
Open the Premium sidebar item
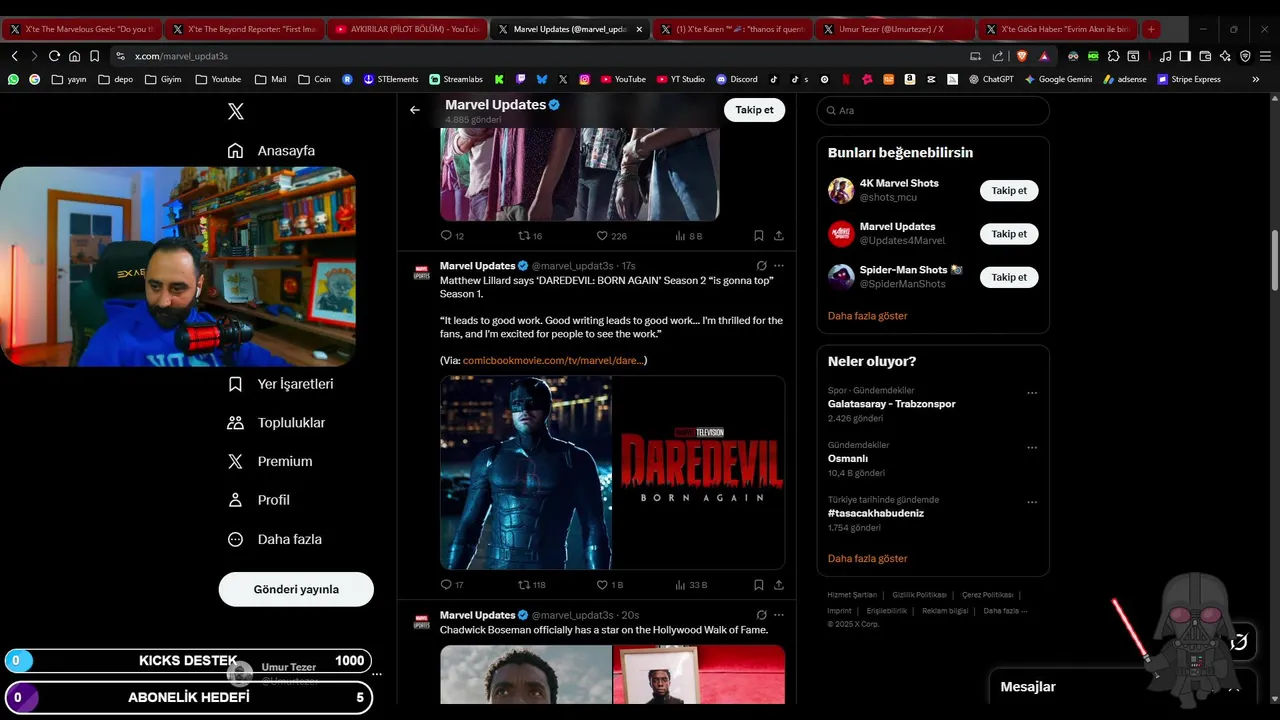coord(270,462)
